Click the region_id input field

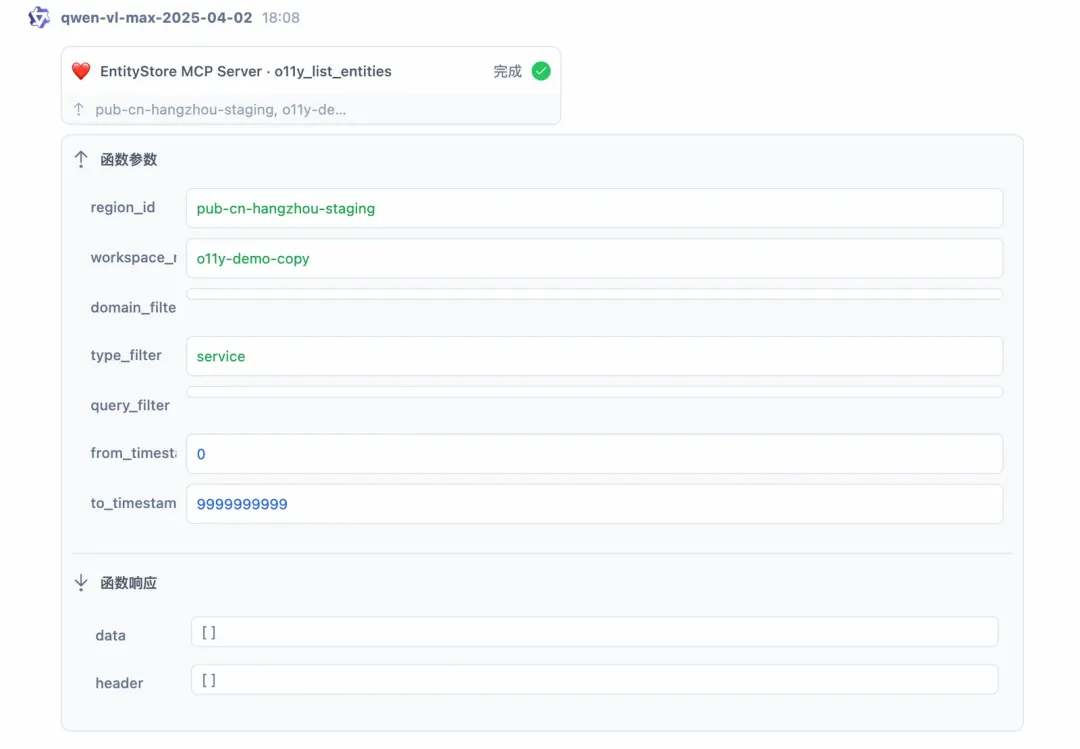[594, 208]
